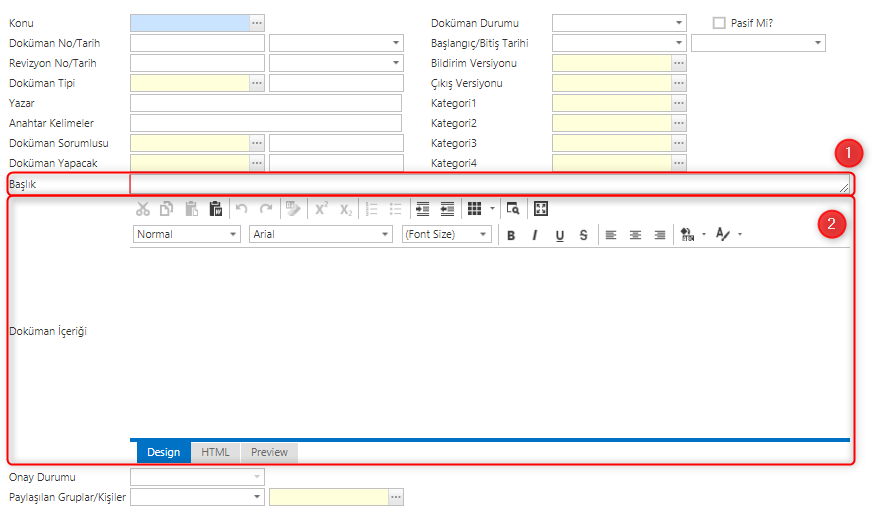The height and width of the screenshot is (517, 883).
Task: Switch to the Design tab
Action: point(163,452)
